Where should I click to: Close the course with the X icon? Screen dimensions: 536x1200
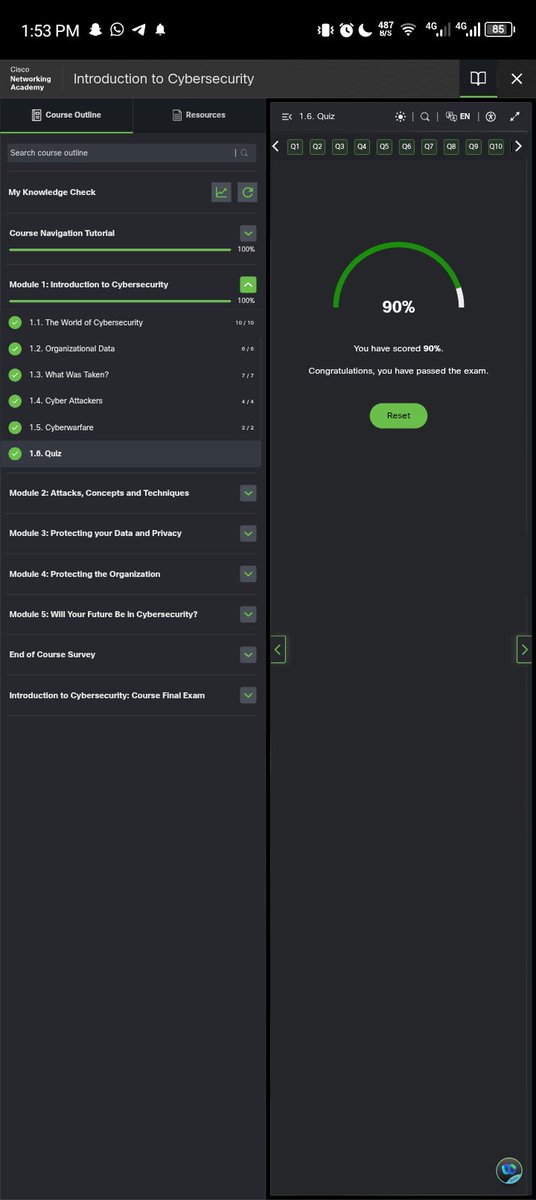pos(516,78)
